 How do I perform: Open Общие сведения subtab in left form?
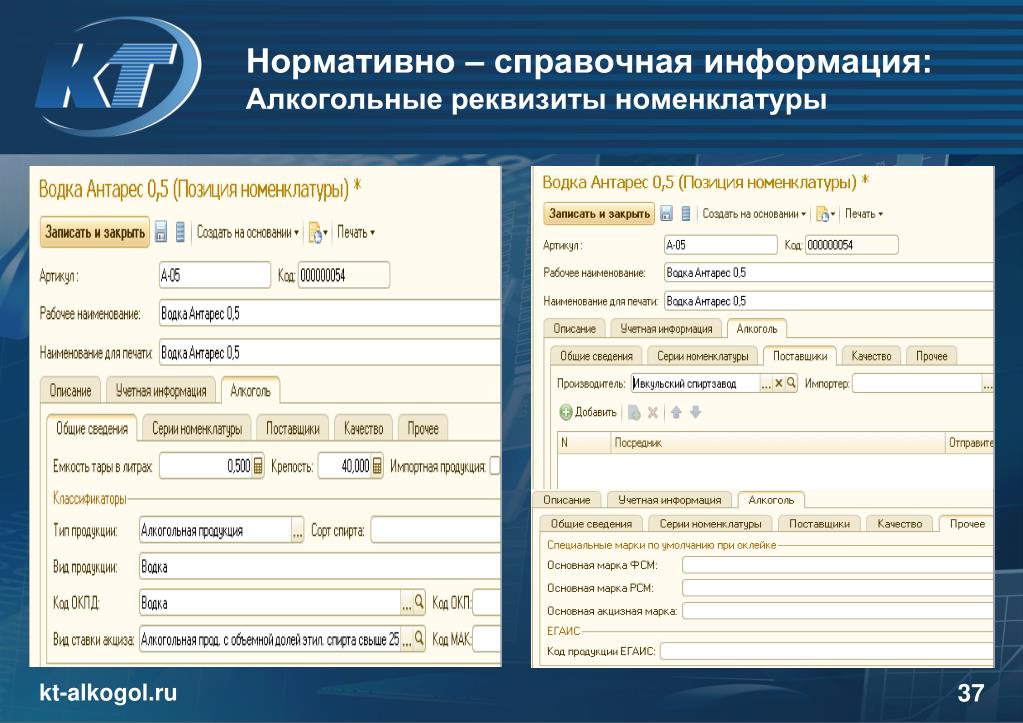click(92, 429)
